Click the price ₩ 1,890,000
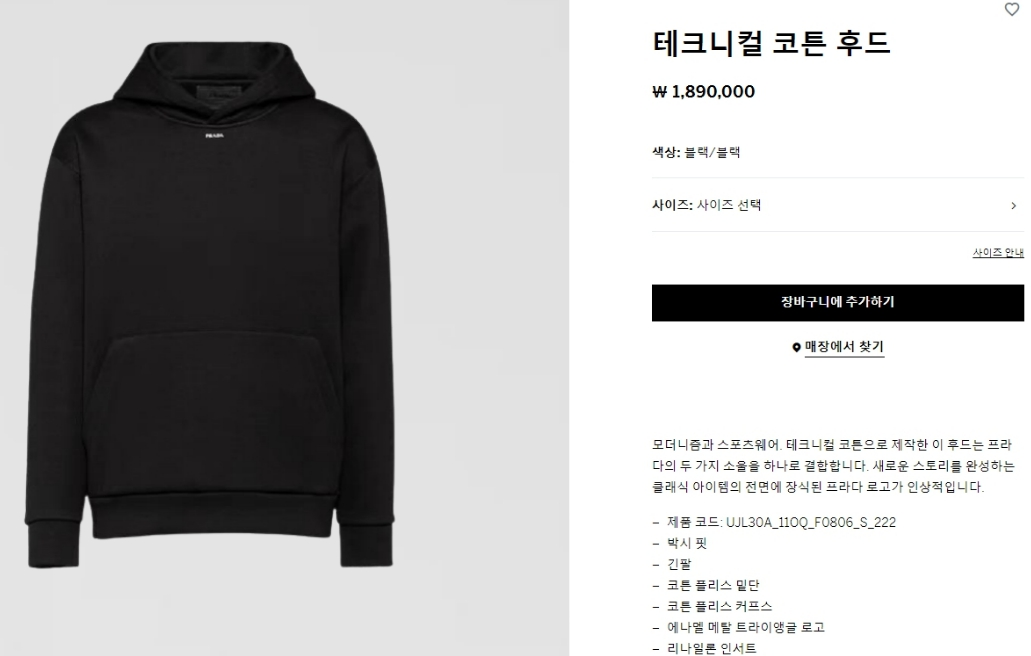This screenshot has height=656, width=1031. 704,91
